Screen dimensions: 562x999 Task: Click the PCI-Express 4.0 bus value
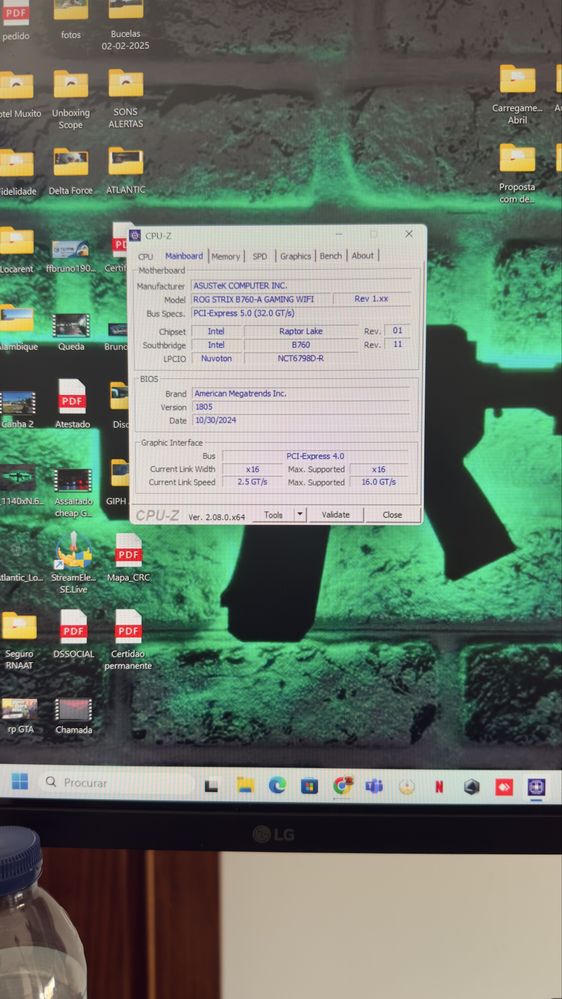tap(315, 456)
